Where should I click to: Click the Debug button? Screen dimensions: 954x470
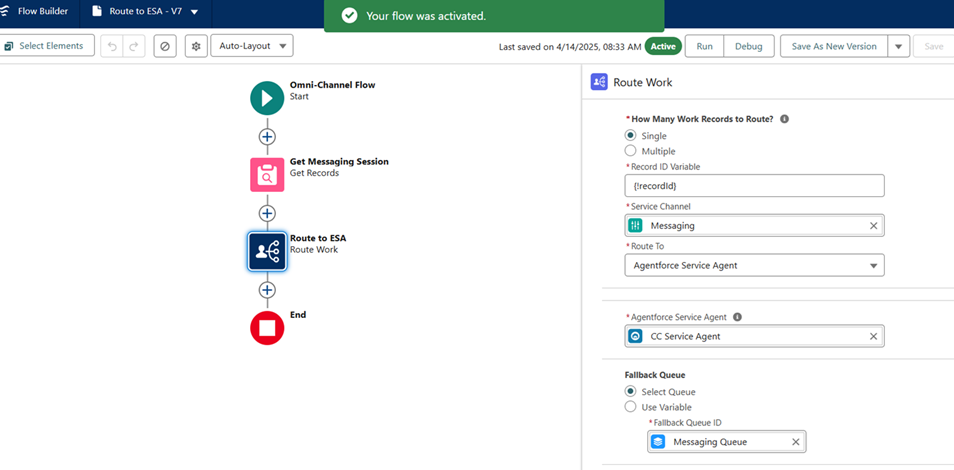click(748, 46)
